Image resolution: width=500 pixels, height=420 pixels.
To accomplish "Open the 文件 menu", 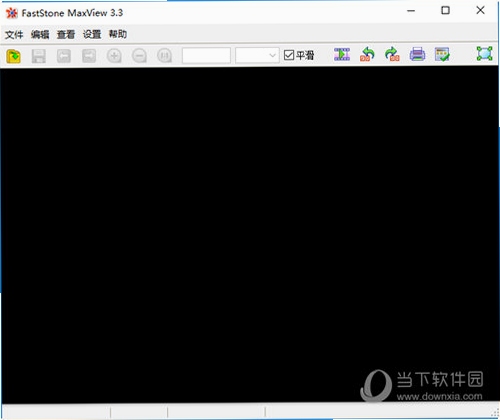I will [x=14, y=34].
